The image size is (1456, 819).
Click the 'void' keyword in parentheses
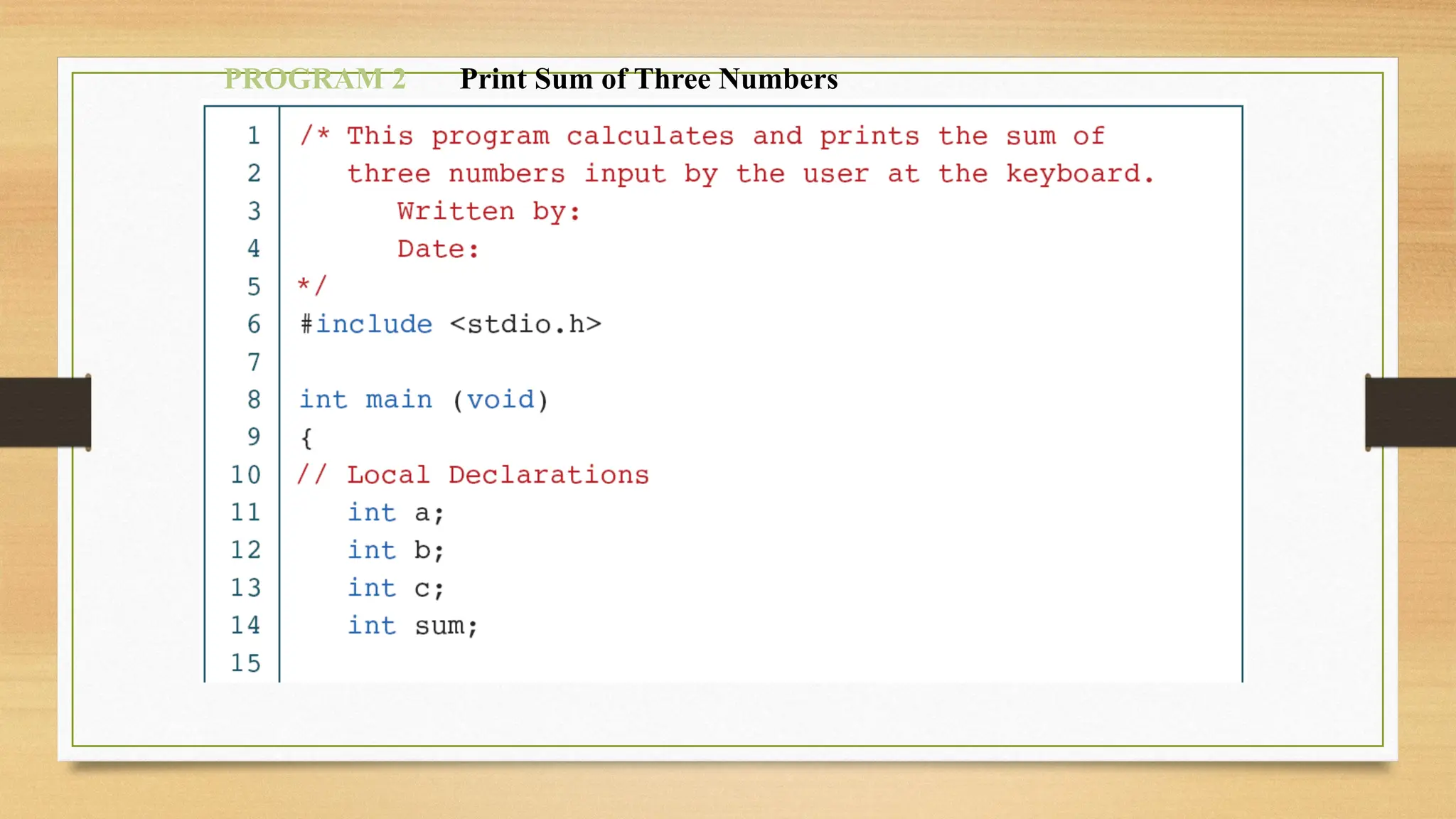500,400
